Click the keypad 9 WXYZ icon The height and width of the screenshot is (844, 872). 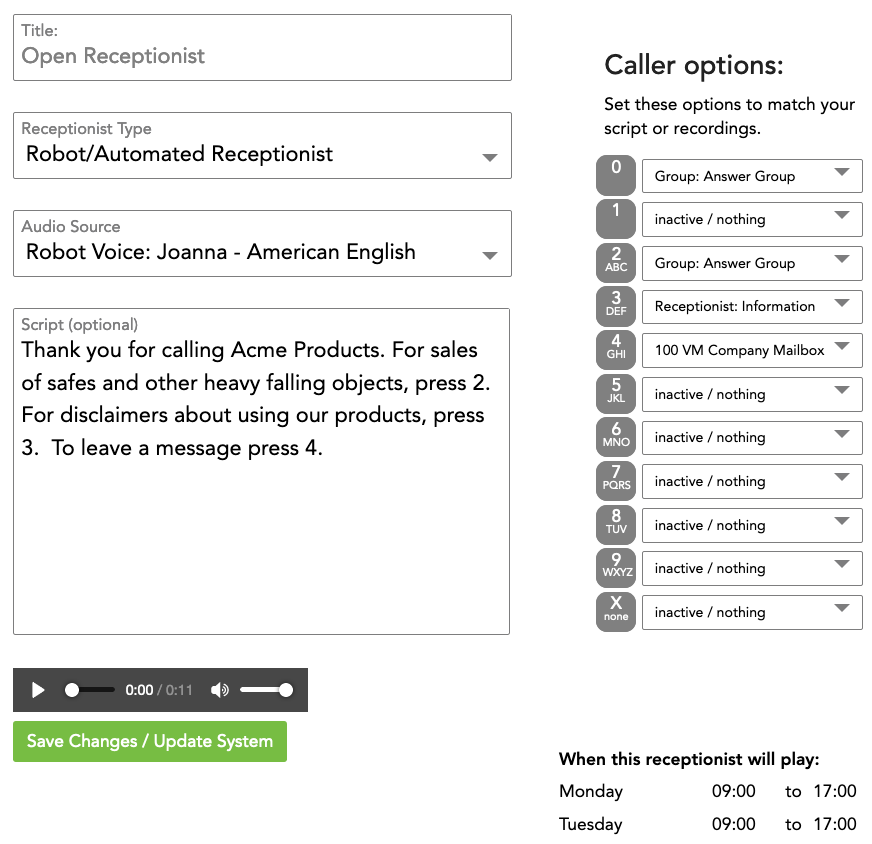tap(616, 568)
